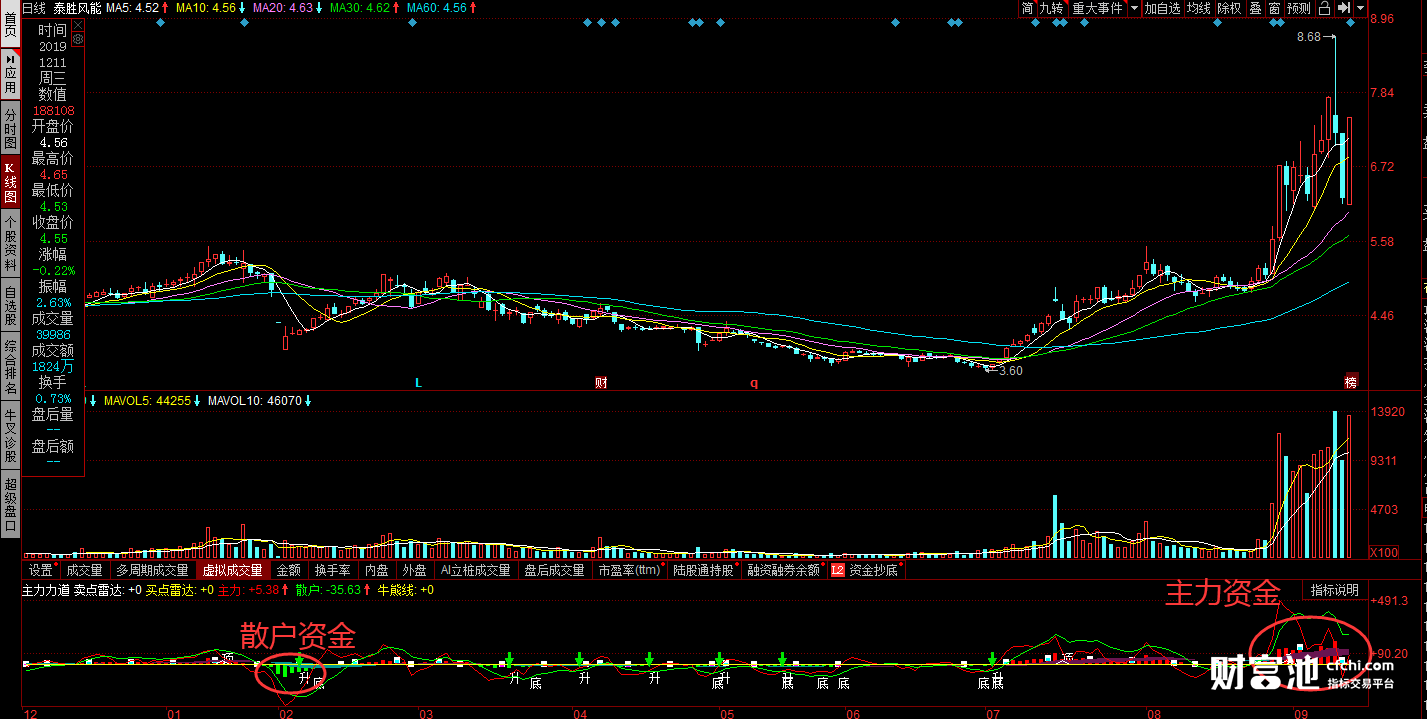The image size is (1427, 719).
Task: Open 牛叉诊股 diagnosis tab
Action: click(10, 436)
